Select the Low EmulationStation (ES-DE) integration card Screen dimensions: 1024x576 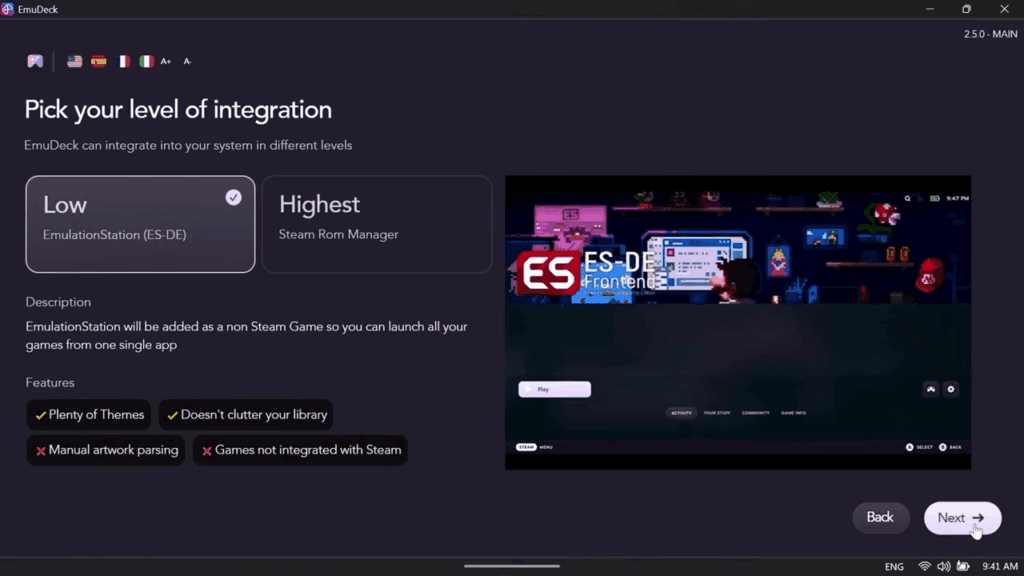[140, 224]
